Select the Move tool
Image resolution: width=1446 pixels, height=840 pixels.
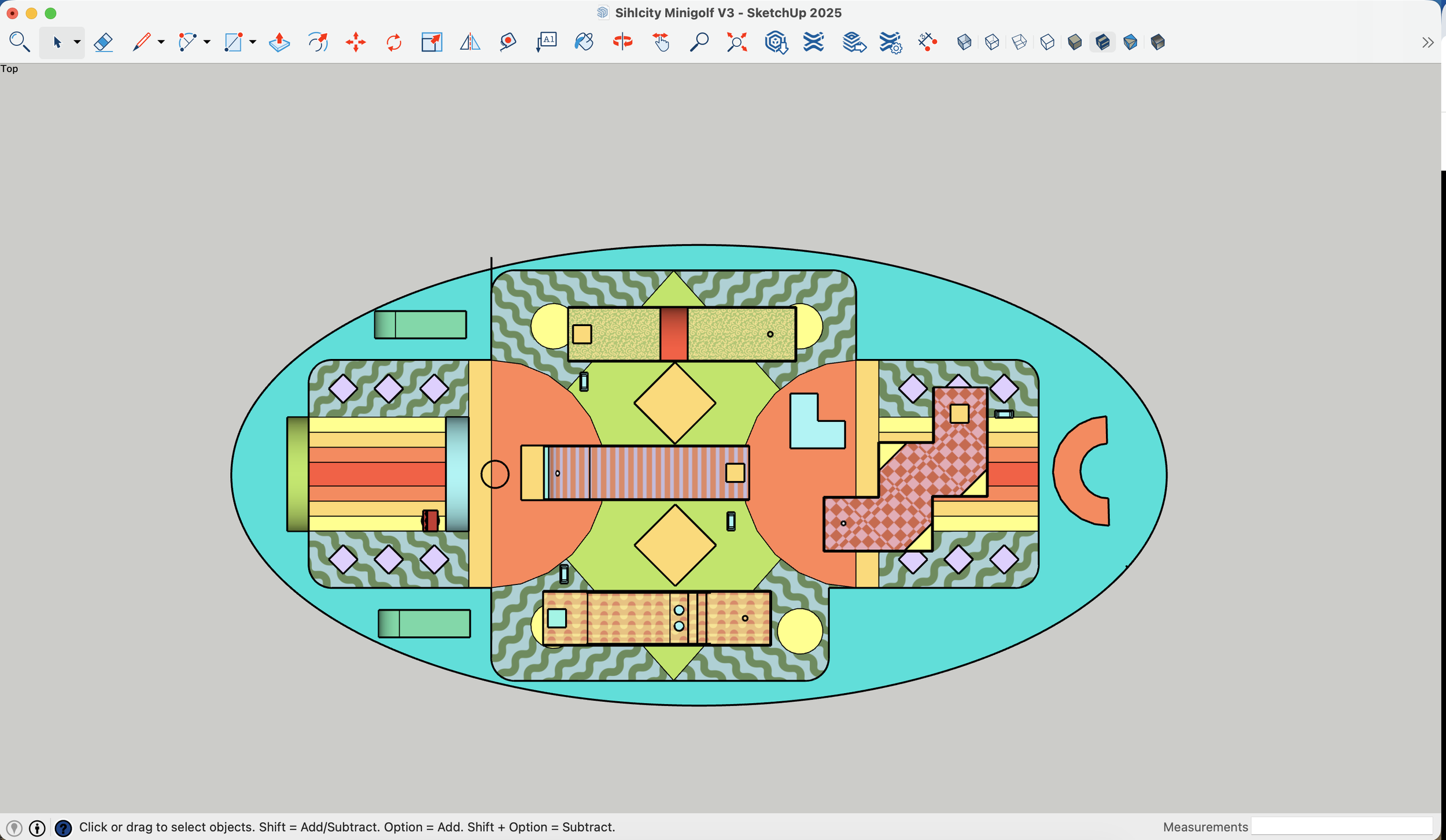pyautogui.click(x=356, y=42)
